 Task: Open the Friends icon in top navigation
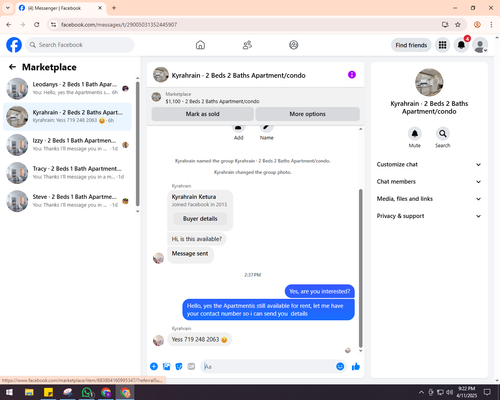tap(247, 45)
